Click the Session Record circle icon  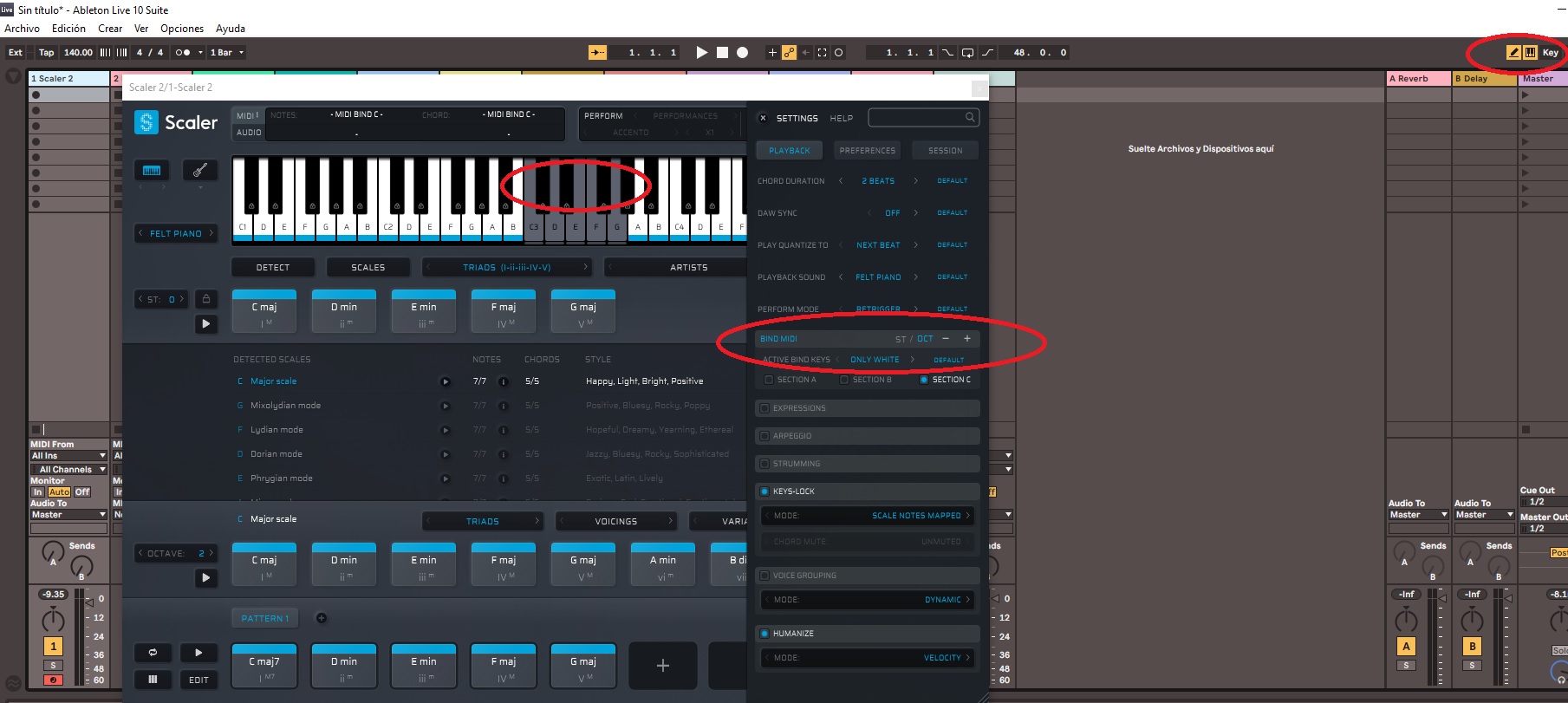tap(838, 52)
